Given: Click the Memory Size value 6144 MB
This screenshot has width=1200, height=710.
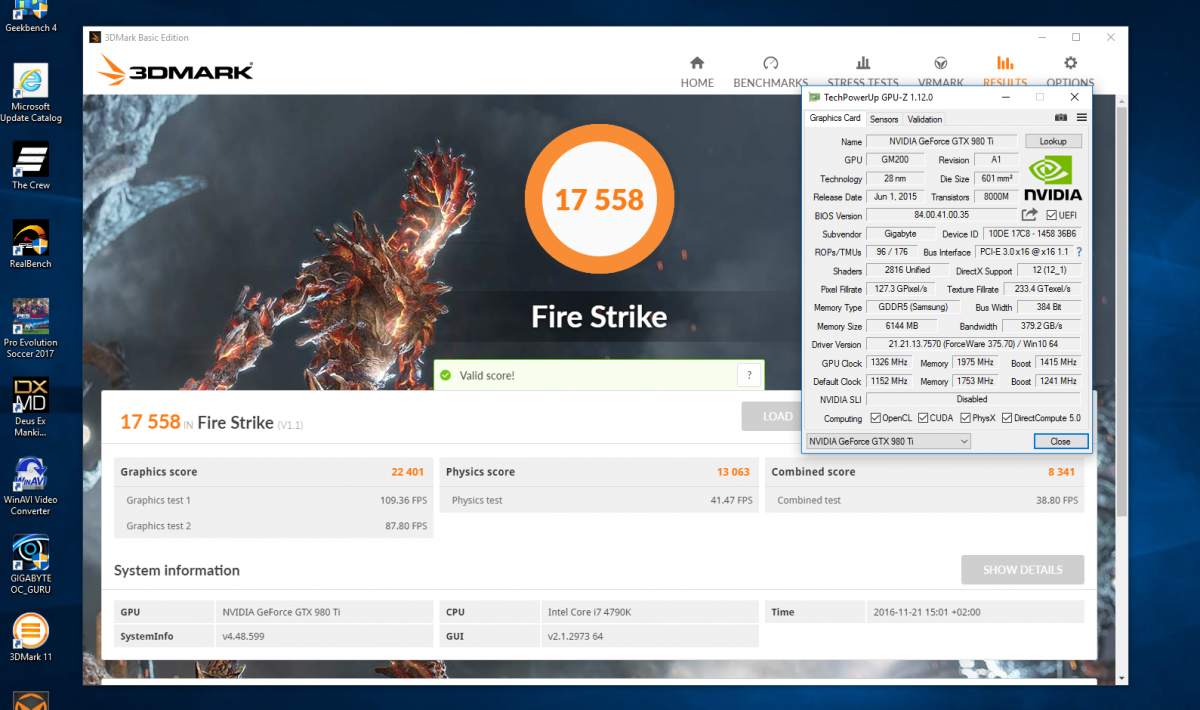Looking at the screenshot, I should point(904,326).
